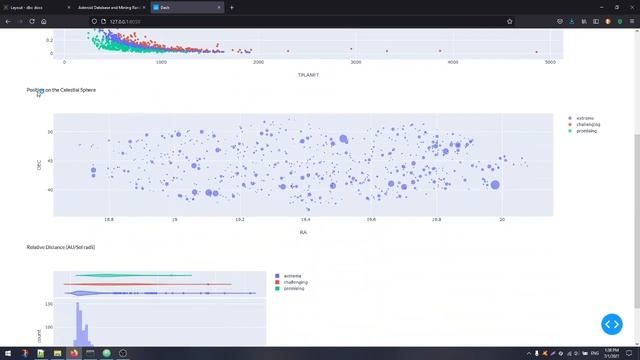Open File Explorer on the taskbar

[x=58, y=353]
